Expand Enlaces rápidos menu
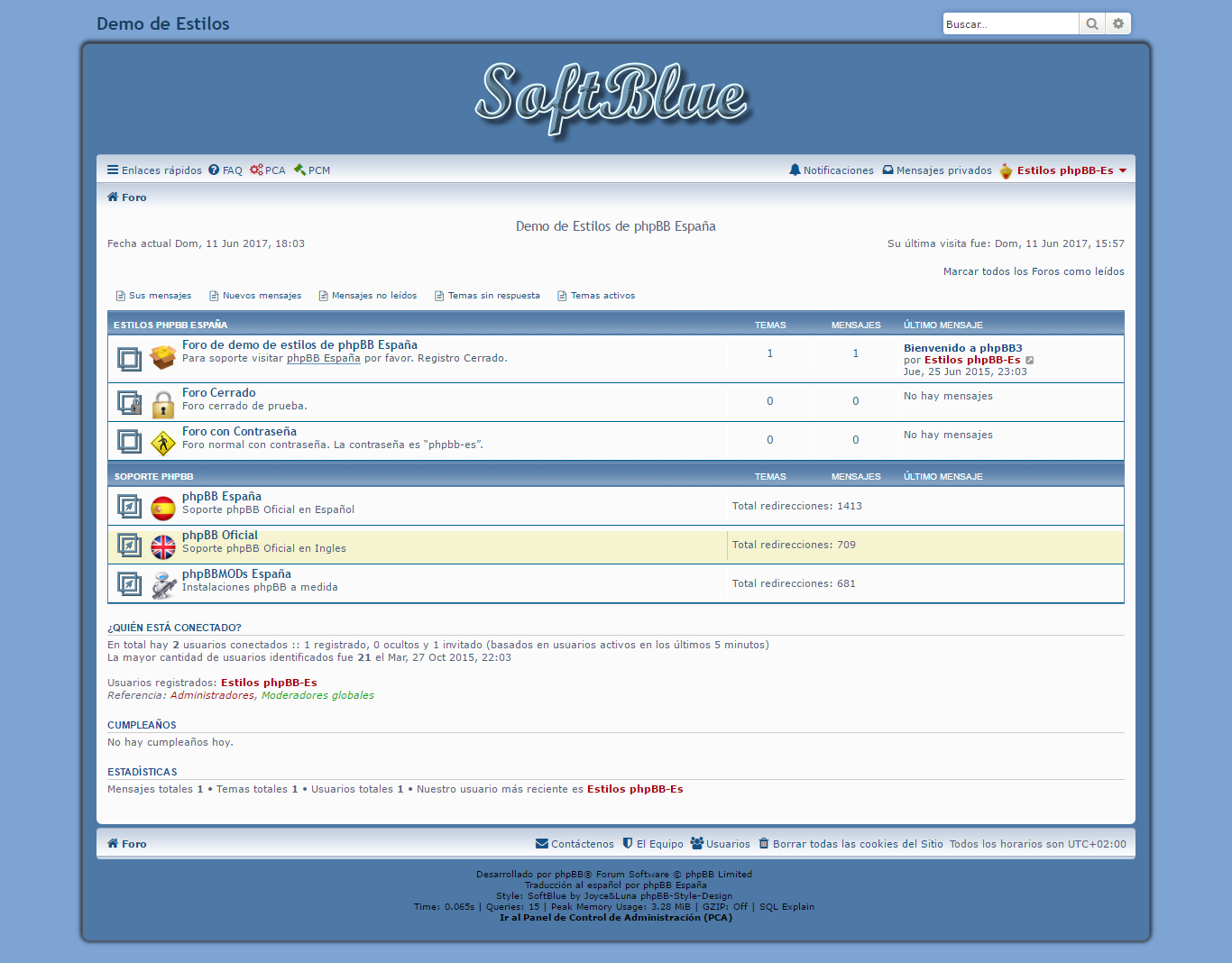 point(153,170)
